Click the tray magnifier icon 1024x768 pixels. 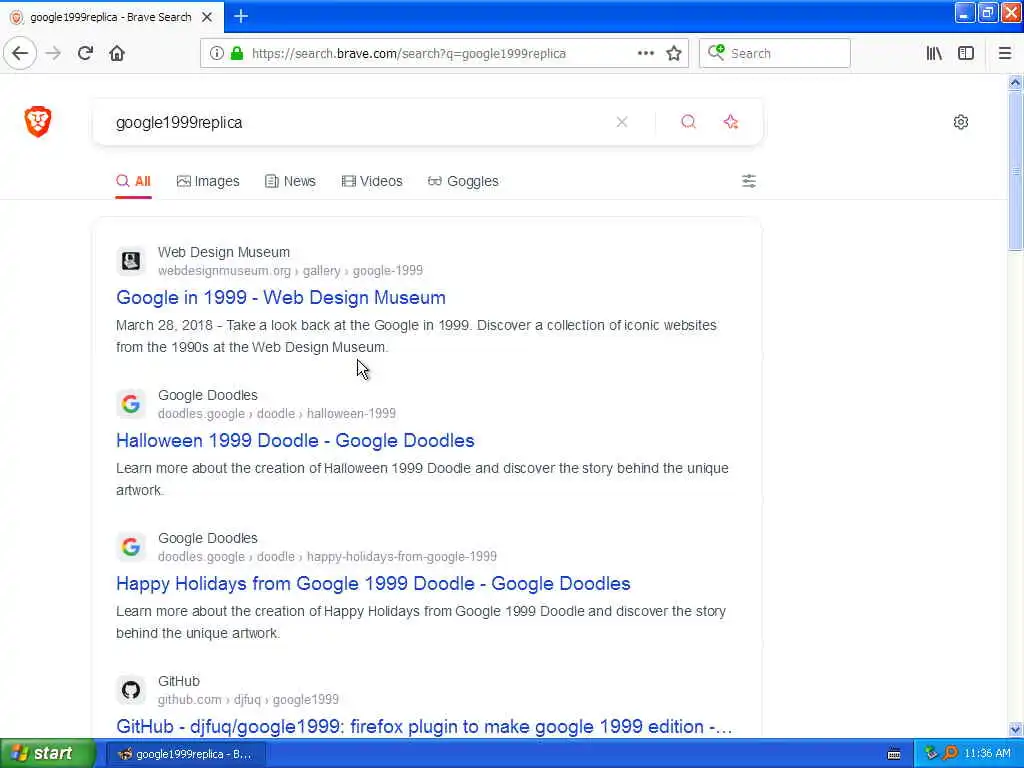point(950,754)
